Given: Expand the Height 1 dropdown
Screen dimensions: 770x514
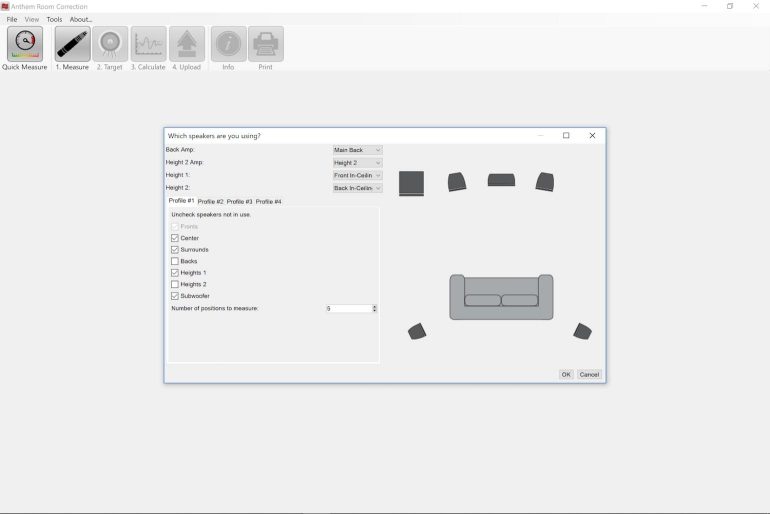Looking at the screenshot, I should pos(357,175).
